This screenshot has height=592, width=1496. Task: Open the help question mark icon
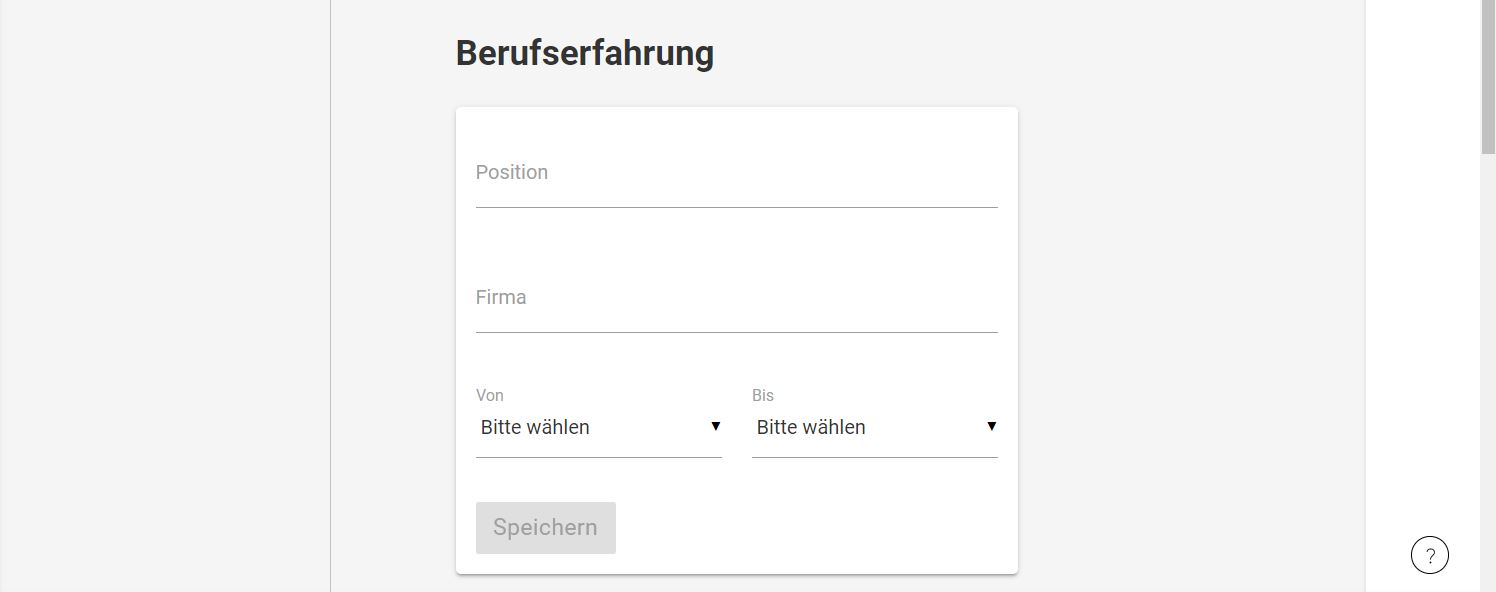[x=1429, y=555]
